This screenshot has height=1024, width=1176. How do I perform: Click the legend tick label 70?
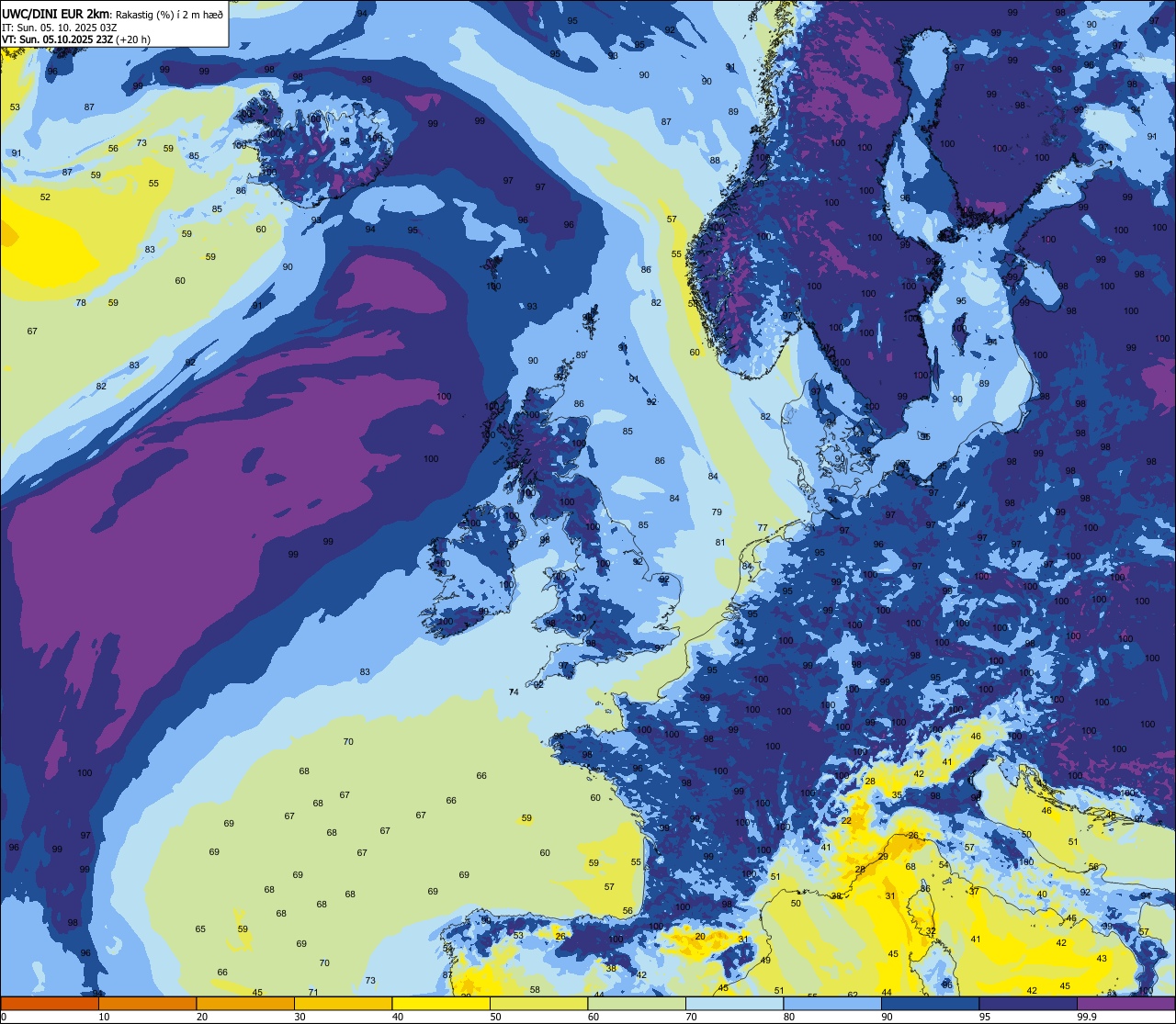[691, 1017]
